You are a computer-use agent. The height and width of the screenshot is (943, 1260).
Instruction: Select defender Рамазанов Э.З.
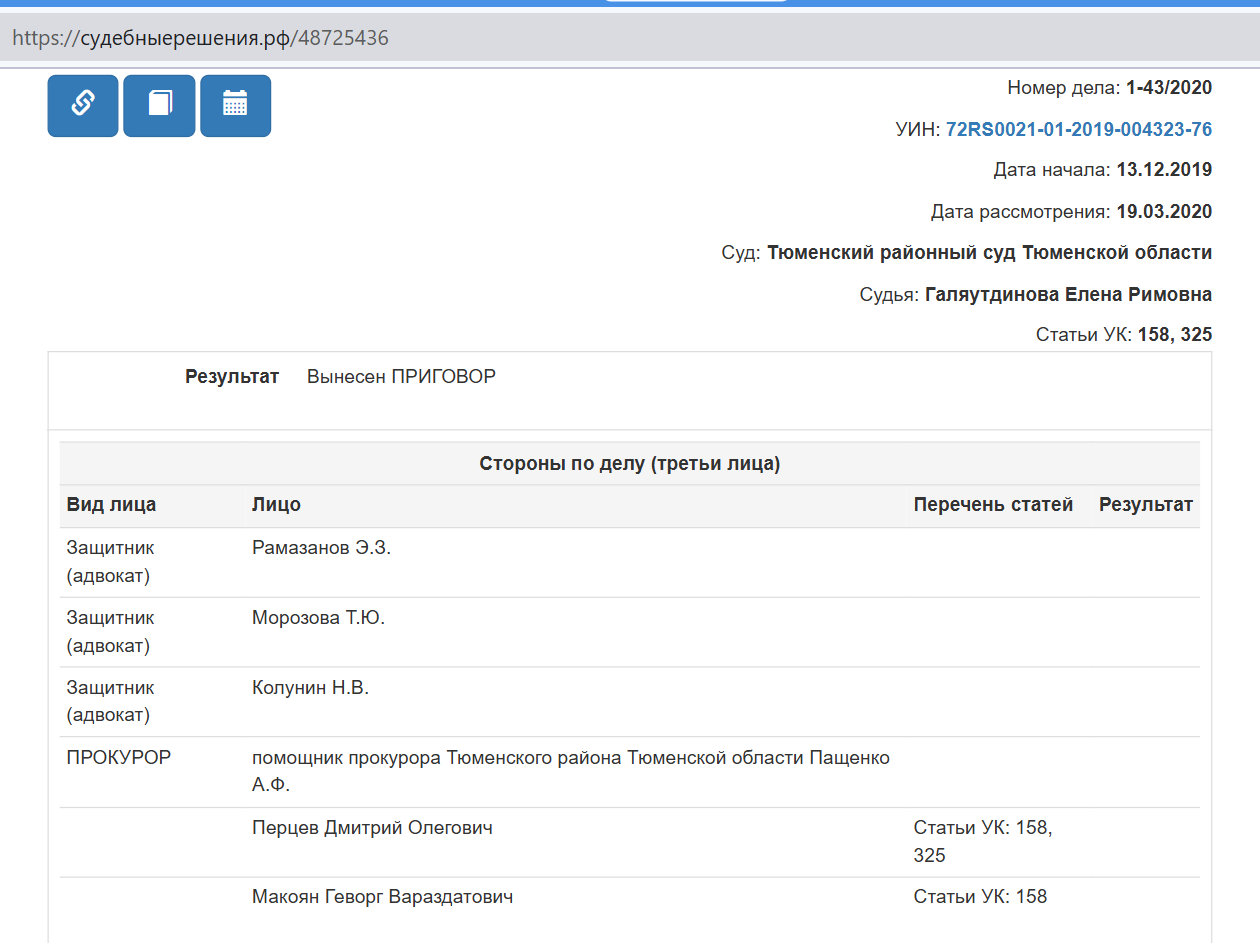(x=321, y=548)
